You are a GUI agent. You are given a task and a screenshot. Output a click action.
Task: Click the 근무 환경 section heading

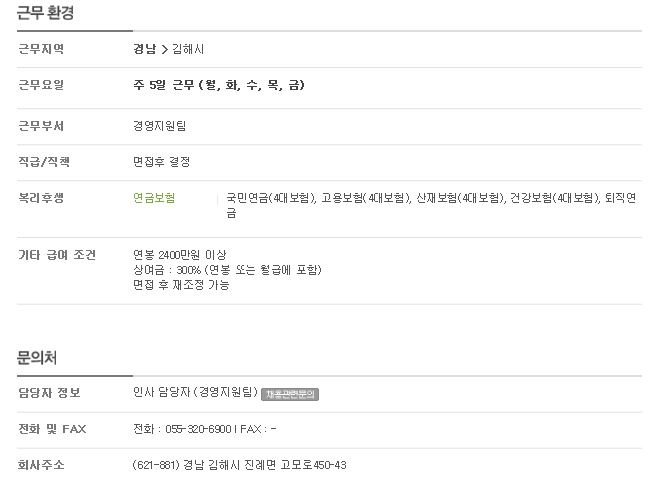click(45, 12)
